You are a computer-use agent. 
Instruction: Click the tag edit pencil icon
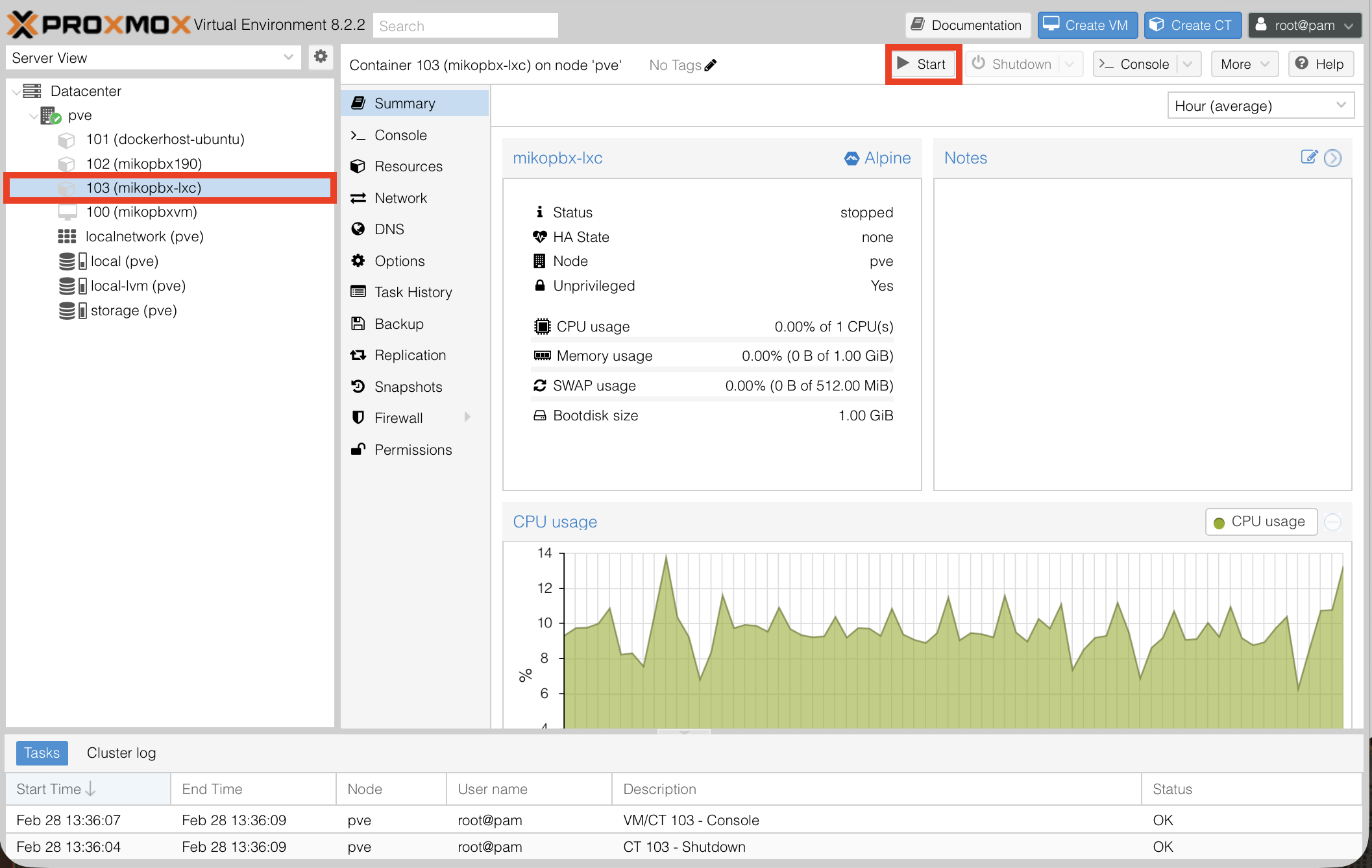point(711,65)
